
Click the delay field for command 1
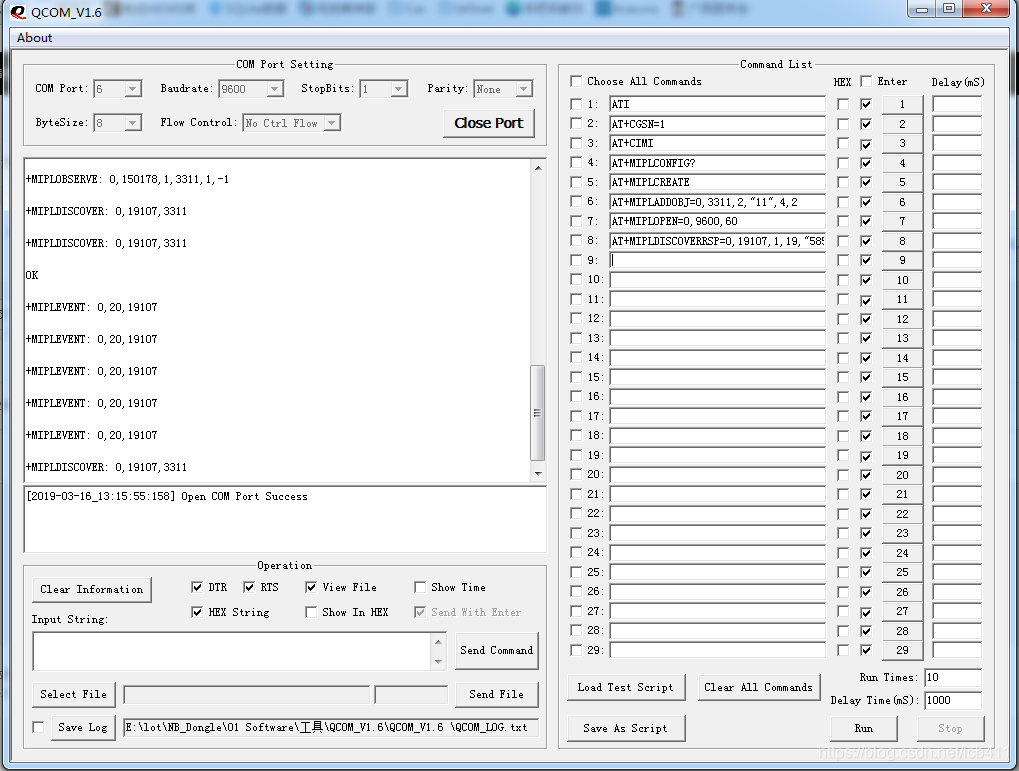tap(957, 104)
